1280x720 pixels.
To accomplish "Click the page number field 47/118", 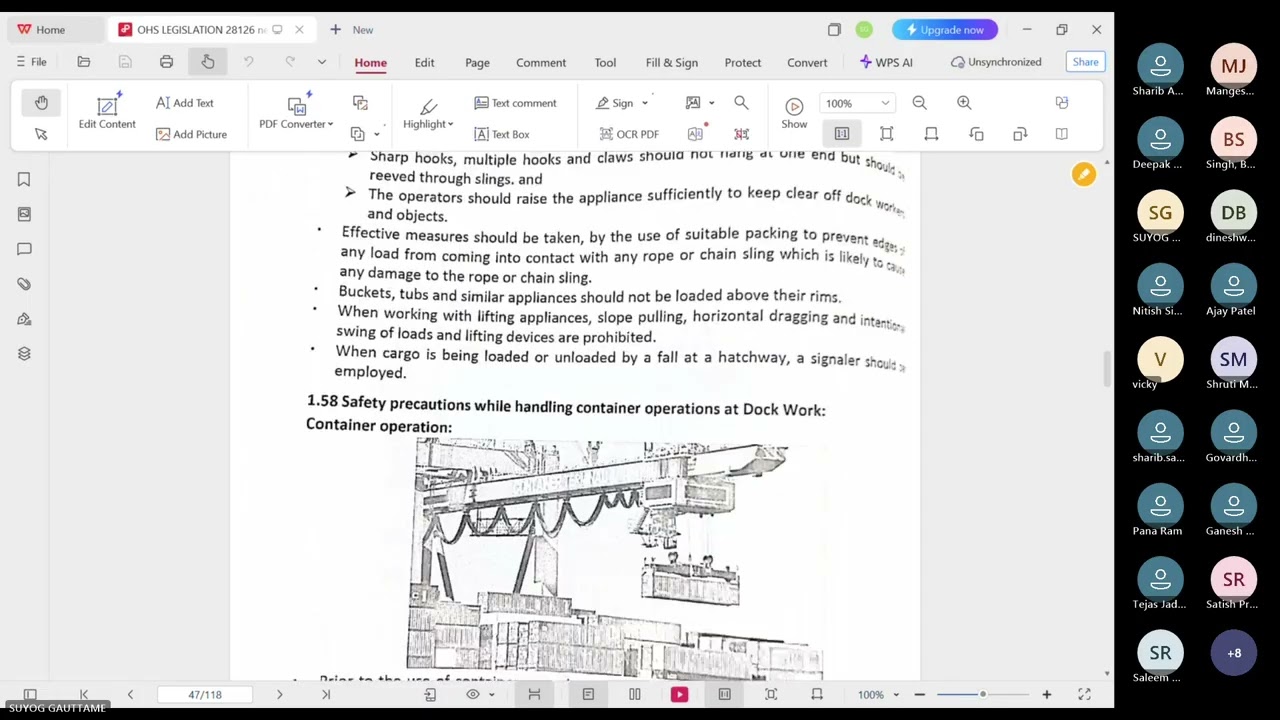I will [205, 694].
